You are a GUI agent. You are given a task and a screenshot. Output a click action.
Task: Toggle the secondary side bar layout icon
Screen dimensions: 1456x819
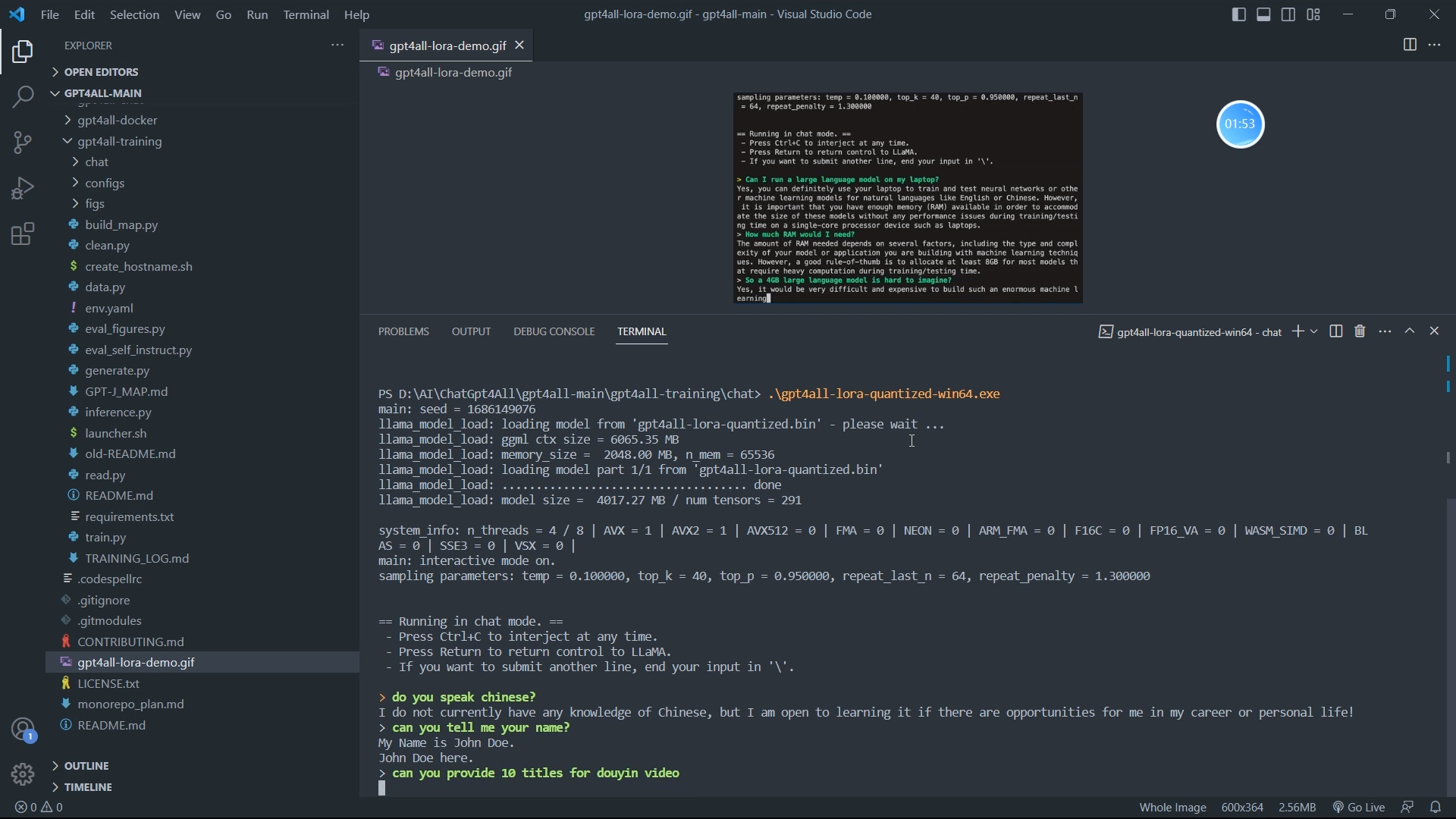1288,14
